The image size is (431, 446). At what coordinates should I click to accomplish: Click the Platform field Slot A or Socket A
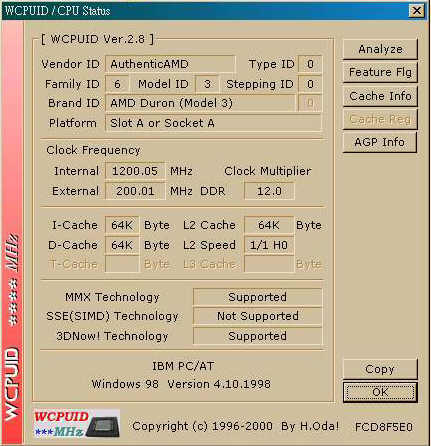coord(213,123)
